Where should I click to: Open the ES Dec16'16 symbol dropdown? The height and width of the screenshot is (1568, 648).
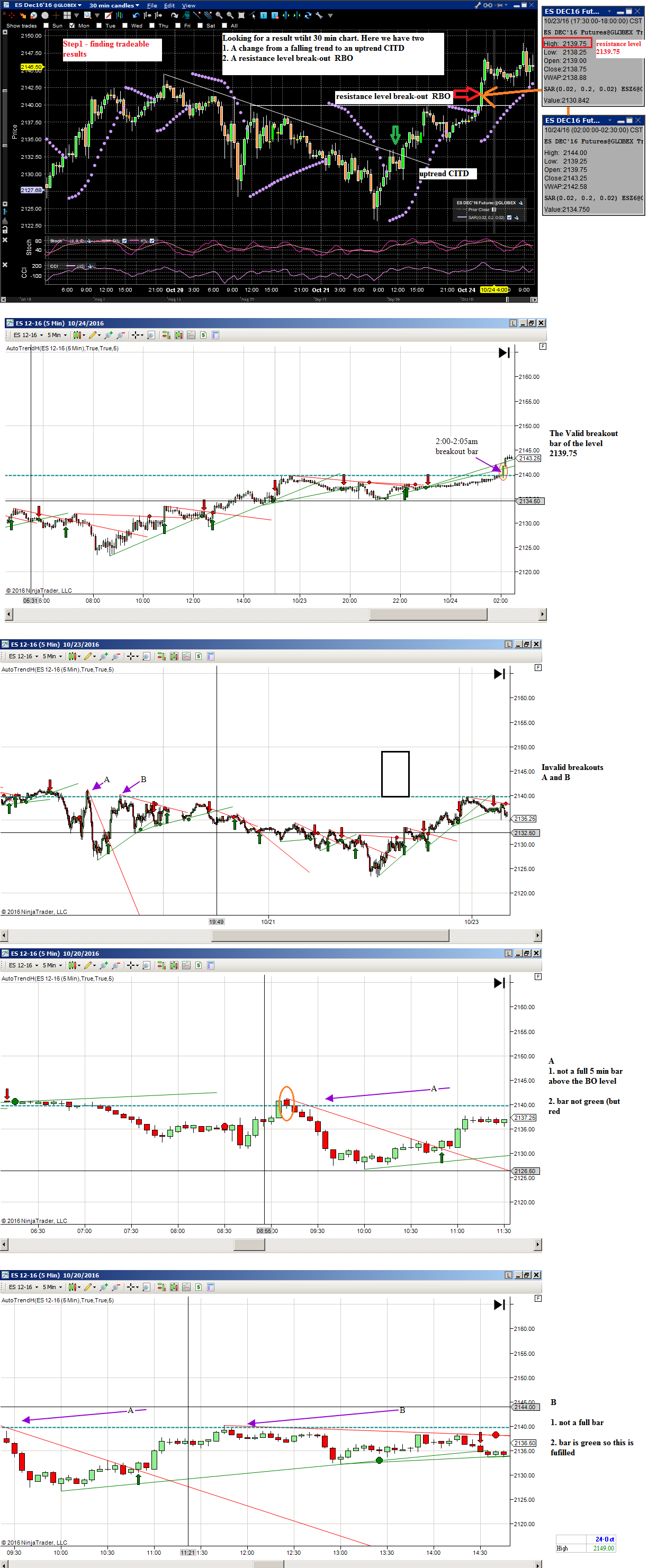[x=48, y=5]
